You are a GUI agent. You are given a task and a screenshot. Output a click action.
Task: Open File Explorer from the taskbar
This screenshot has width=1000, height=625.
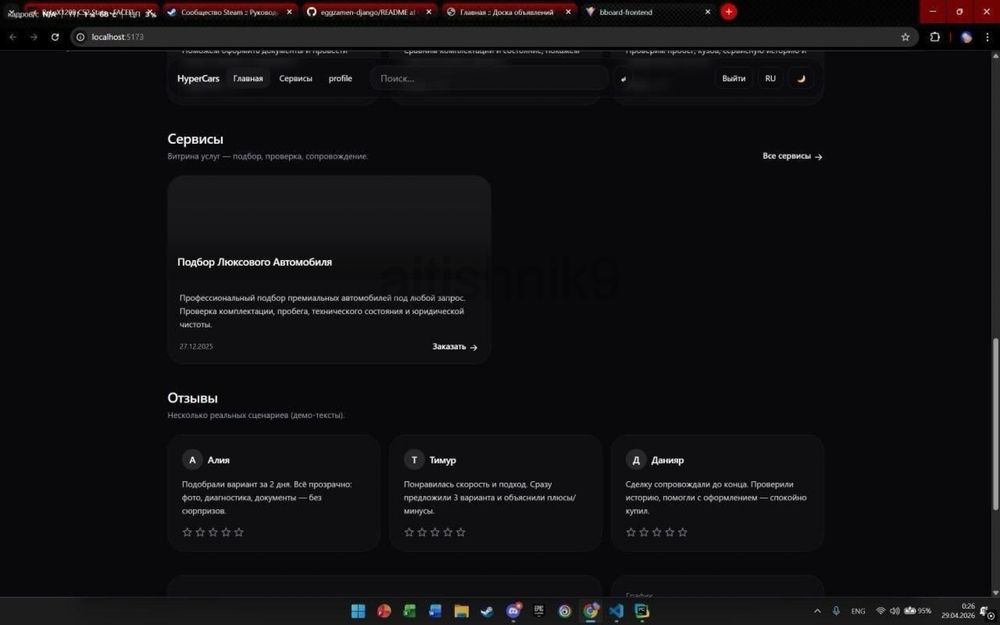click(x=461, y=611)
